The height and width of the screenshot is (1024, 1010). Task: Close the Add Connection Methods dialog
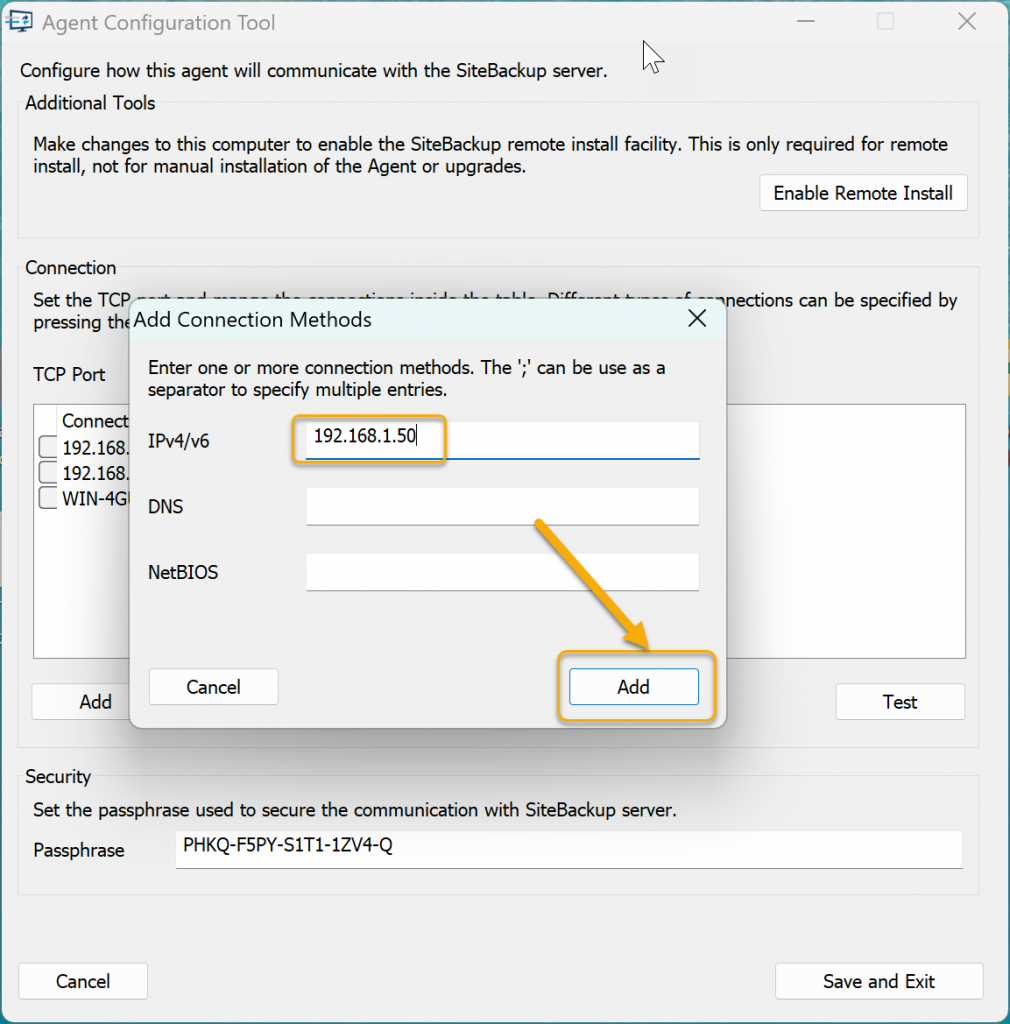697,319
